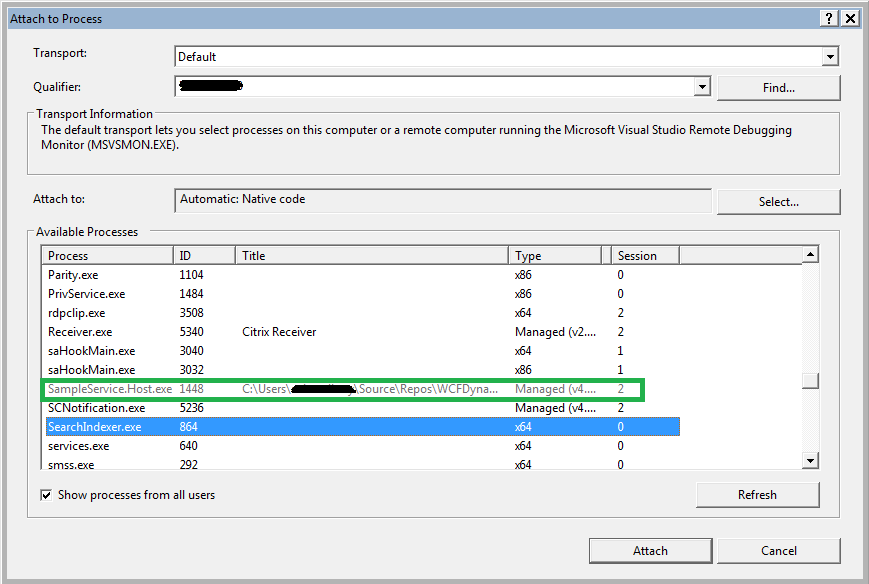Sort by the Type column header

(x=555, y=255)
